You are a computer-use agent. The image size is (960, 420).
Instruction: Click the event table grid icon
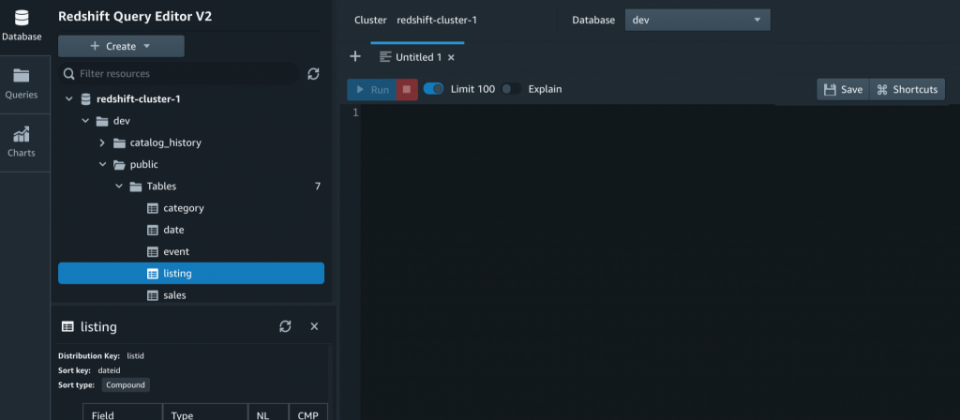point(152,252)
